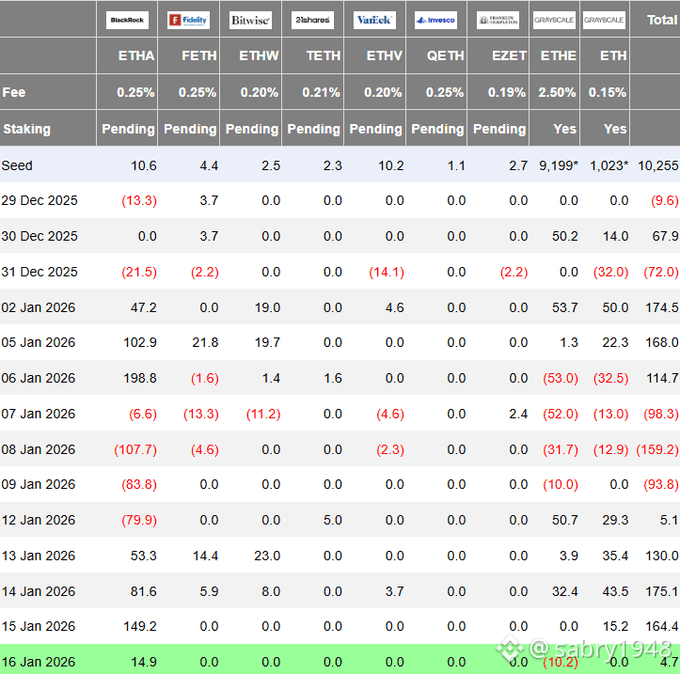Click the Franklin Templeton logo

tap(498, 19)
